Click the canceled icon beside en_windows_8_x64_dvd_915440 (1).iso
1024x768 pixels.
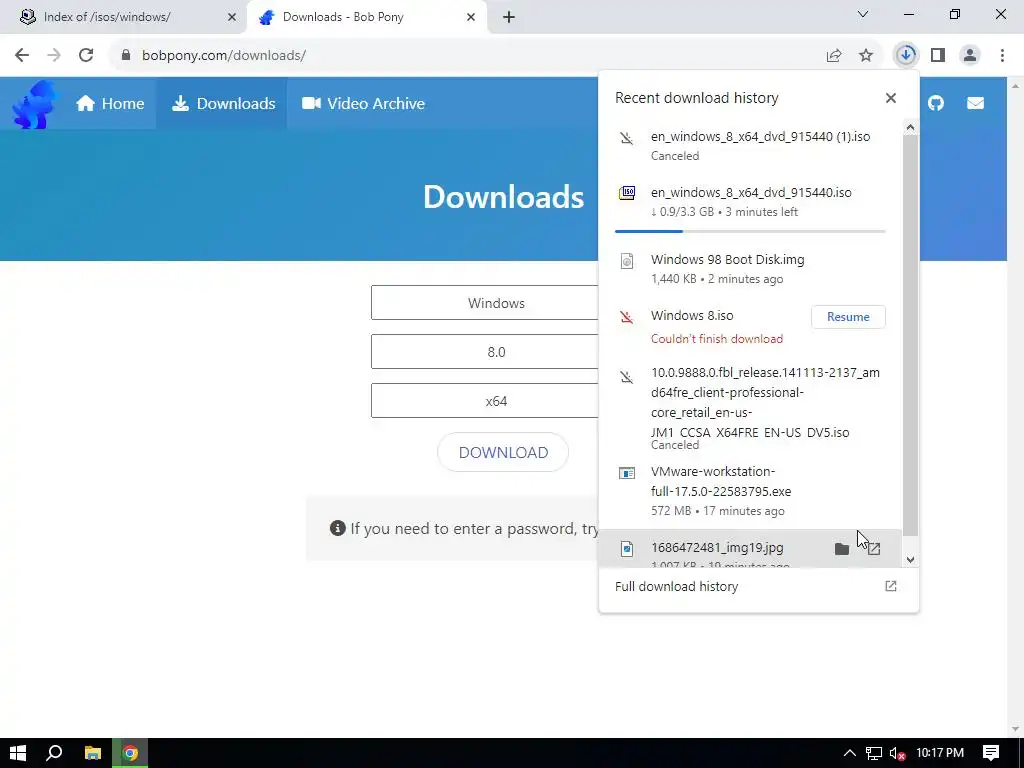(626, 138)
